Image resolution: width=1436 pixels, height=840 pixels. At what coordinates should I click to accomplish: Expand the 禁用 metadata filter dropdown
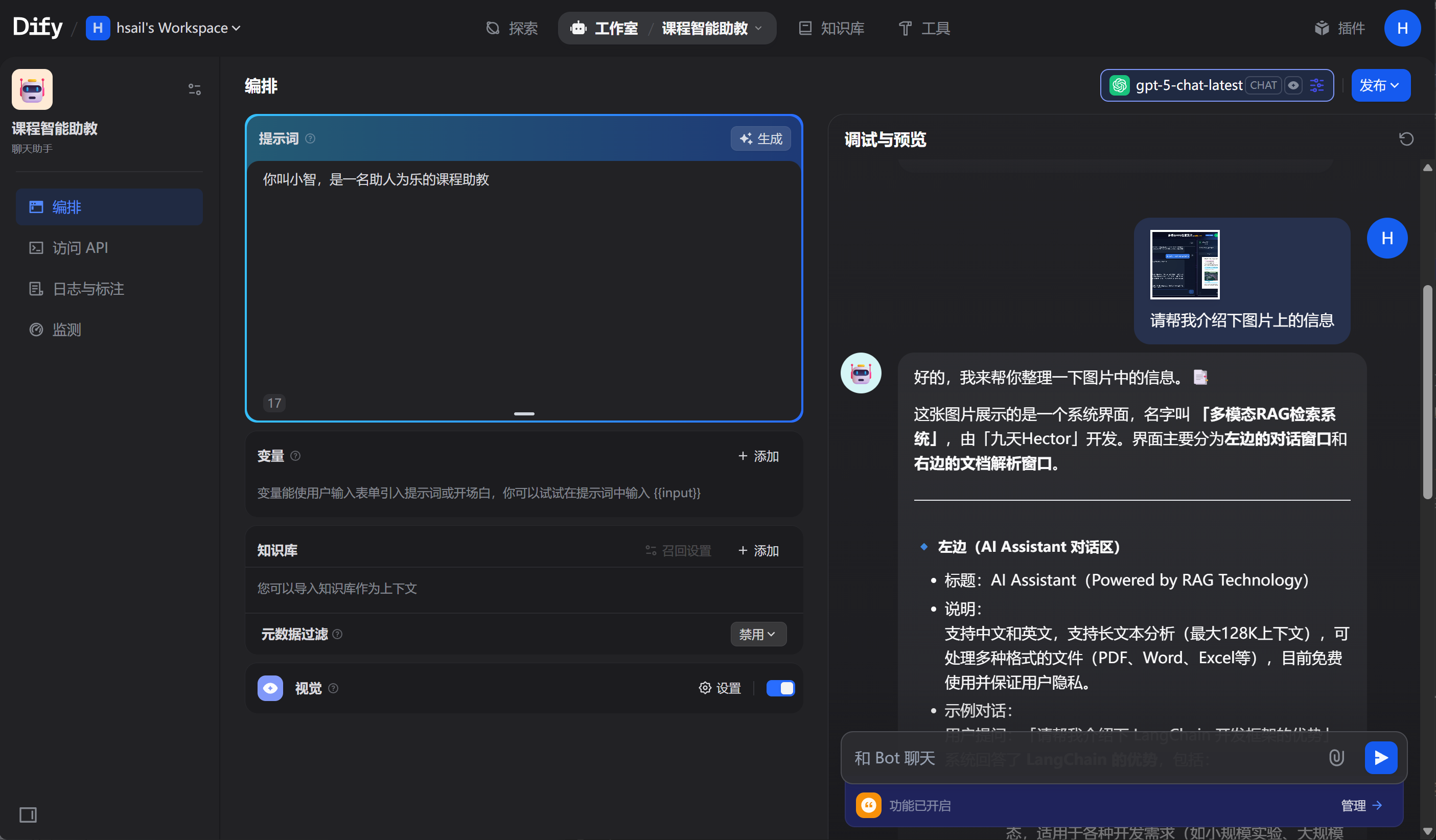coord(758,634)
